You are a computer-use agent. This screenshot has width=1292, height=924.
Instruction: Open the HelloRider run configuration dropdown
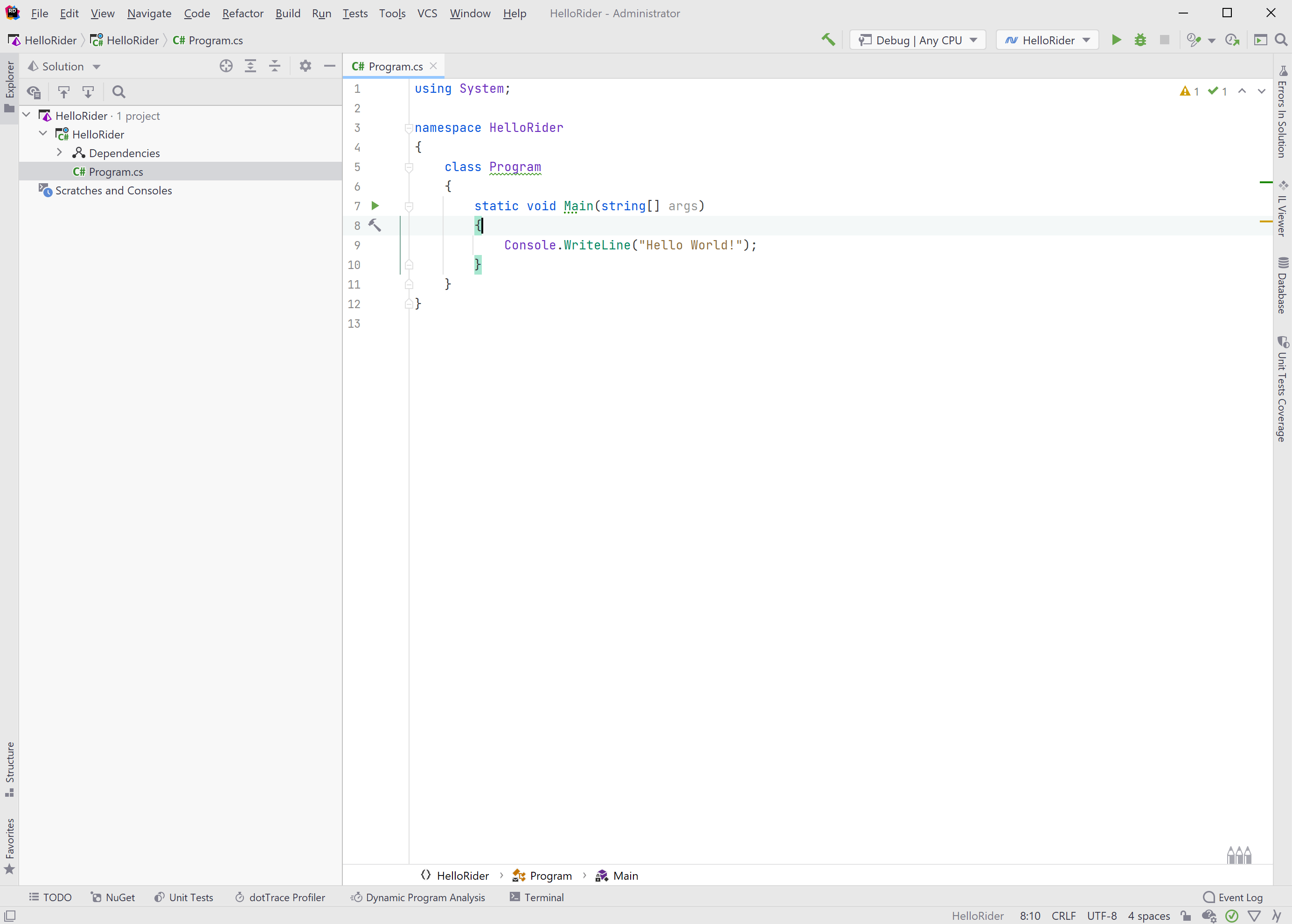coord(1047,40)
